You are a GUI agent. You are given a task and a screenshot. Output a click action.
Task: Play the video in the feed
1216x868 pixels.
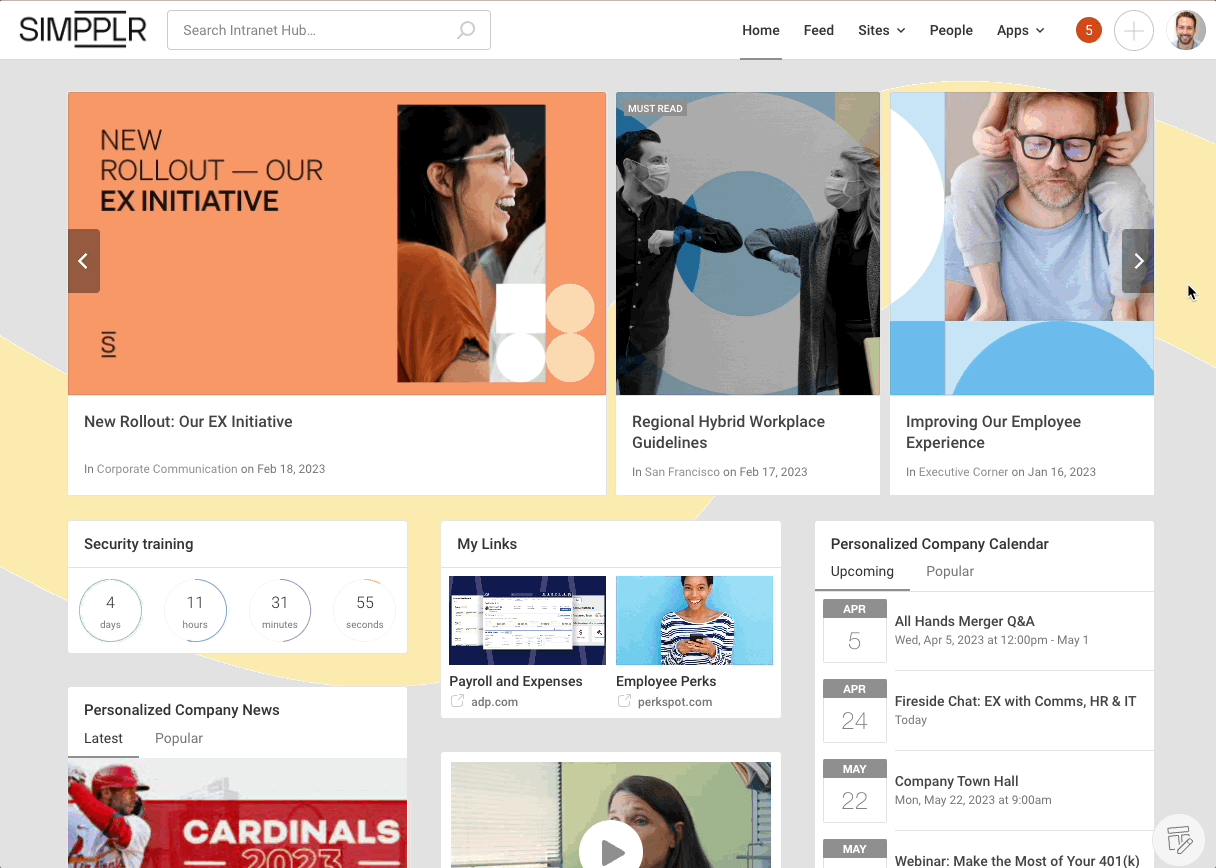(x=611, y=851)
